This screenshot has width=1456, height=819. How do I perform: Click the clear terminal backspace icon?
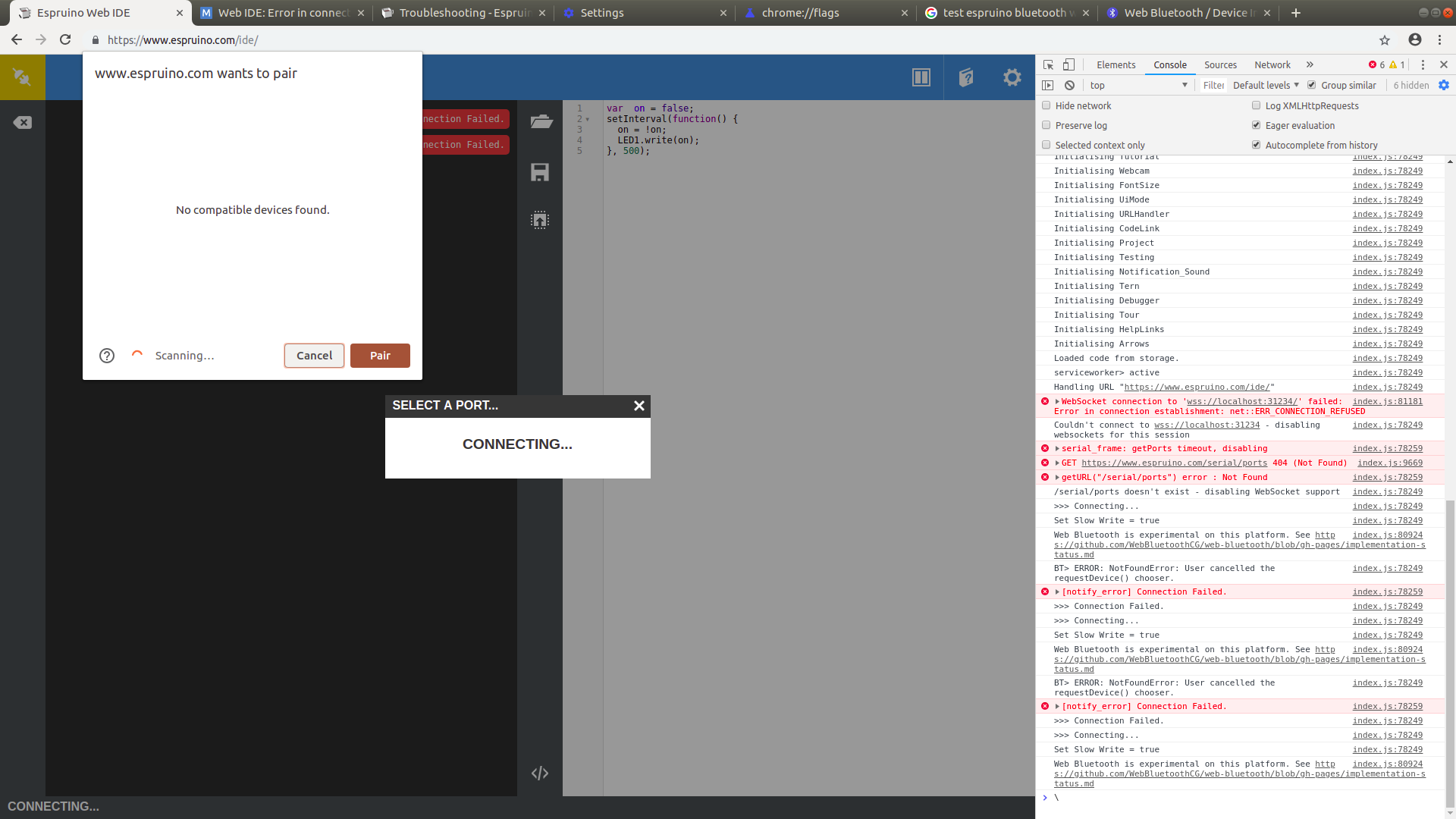(22, 122)
